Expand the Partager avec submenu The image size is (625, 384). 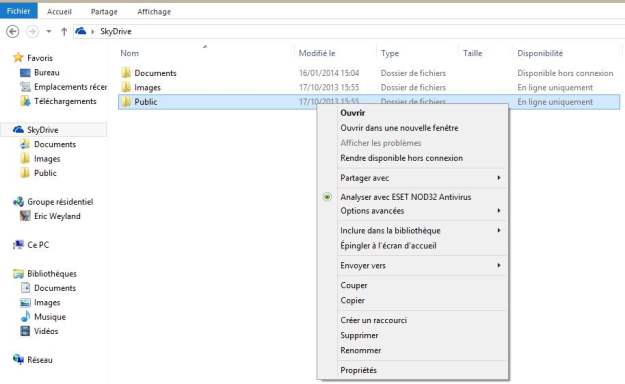point(413,178)
